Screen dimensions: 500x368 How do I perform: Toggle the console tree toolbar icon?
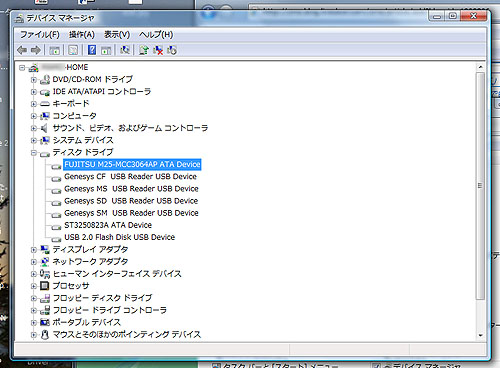coord(54,50)
